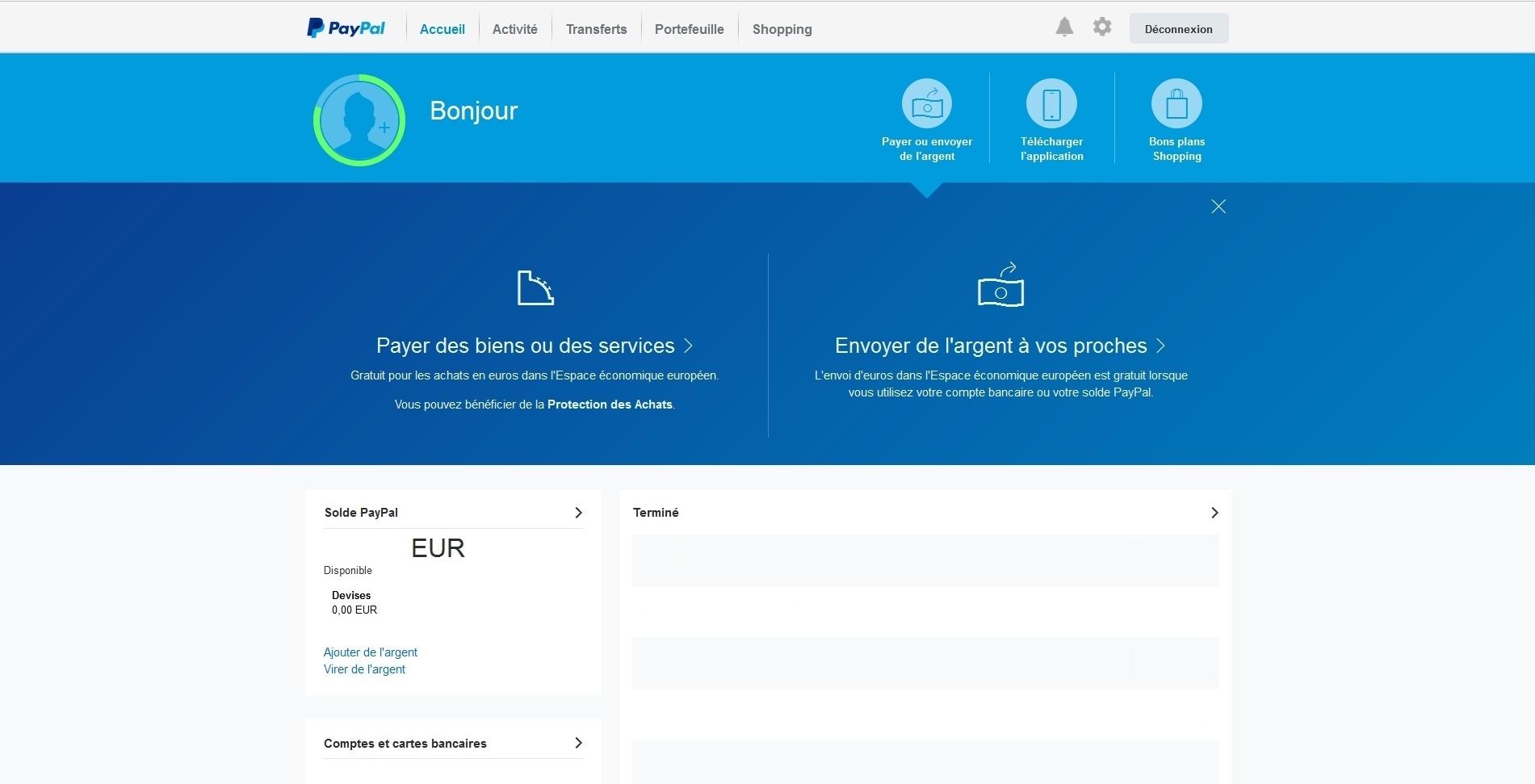Click the goods and services receipt icon

click(x=535, y=287)
